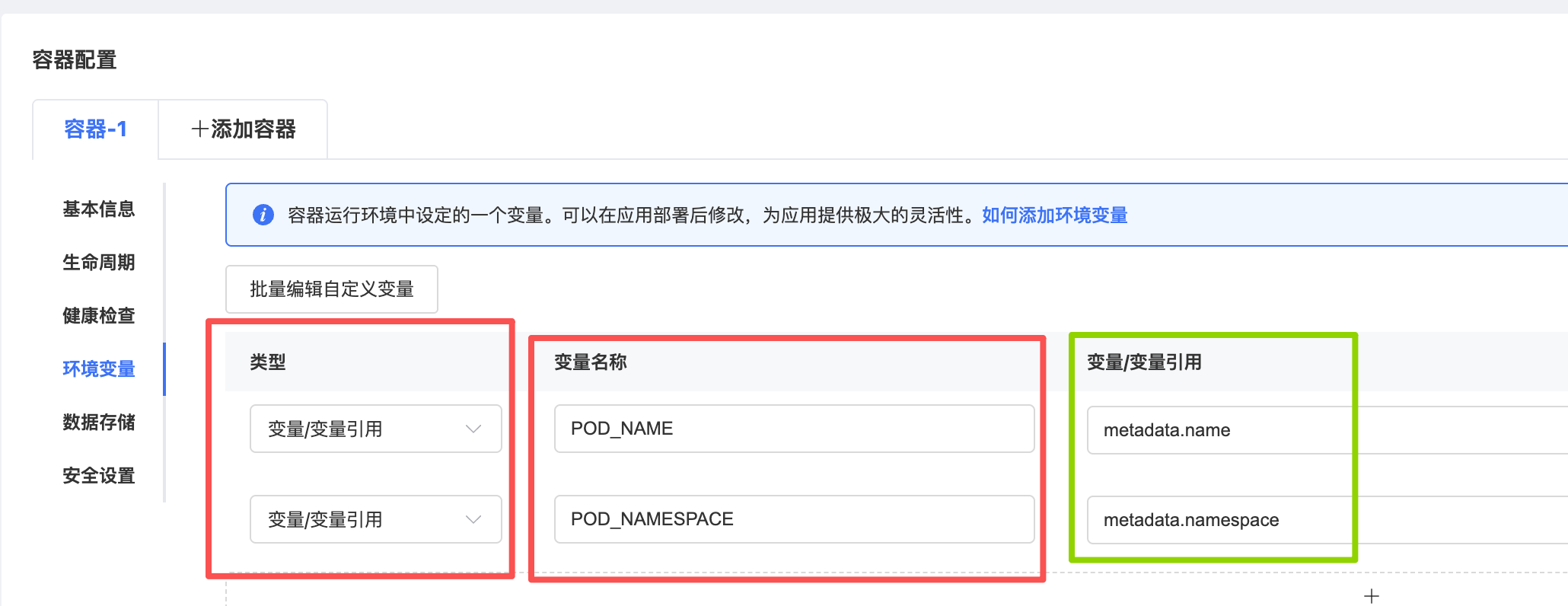
Task: Select 环境变量 in the side menu
Action: tap(98, 369)
